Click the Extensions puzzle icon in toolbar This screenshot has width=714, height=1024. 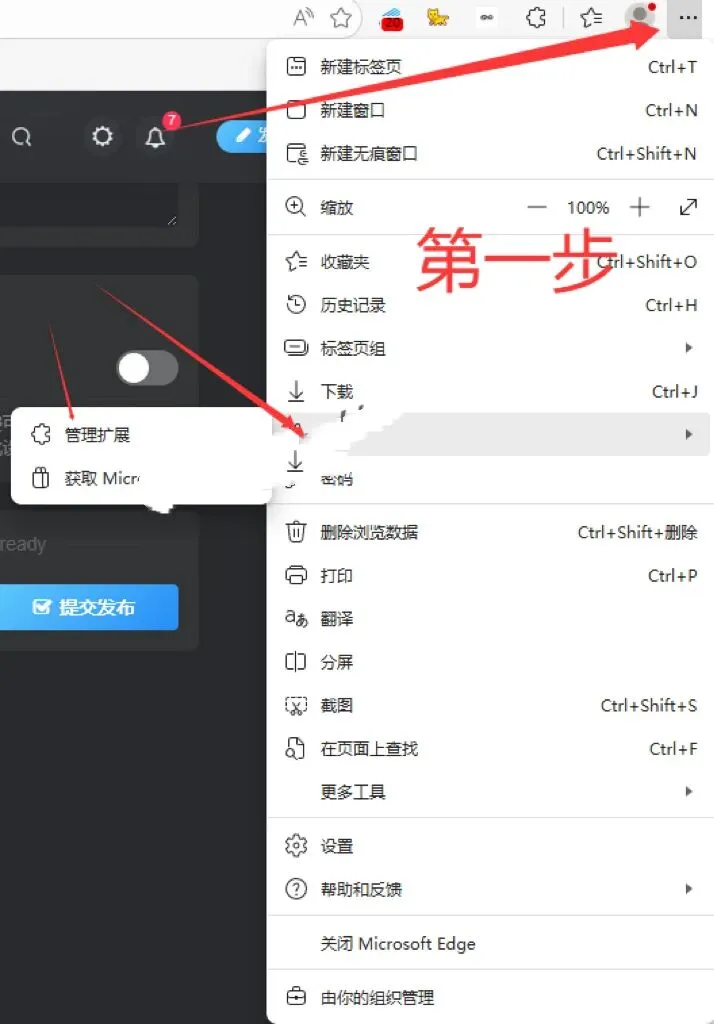click(x=536, y=18)
